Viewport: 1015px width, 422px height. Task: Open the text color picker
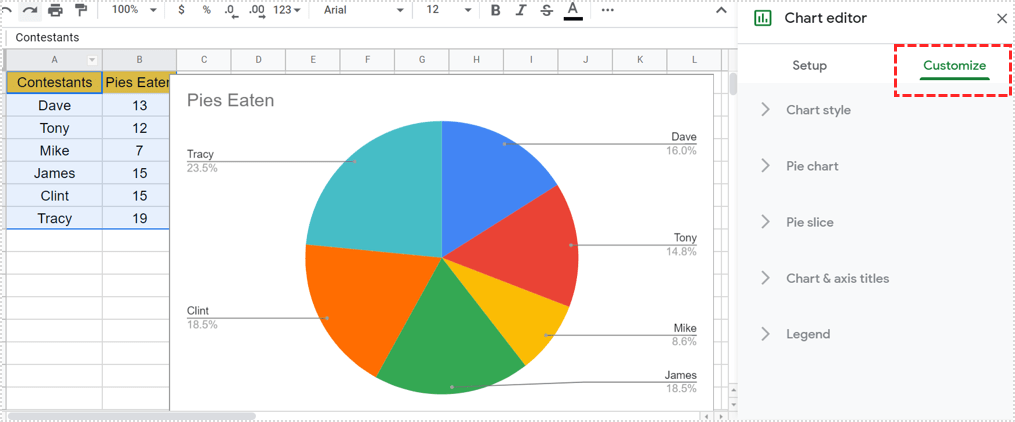572,11
